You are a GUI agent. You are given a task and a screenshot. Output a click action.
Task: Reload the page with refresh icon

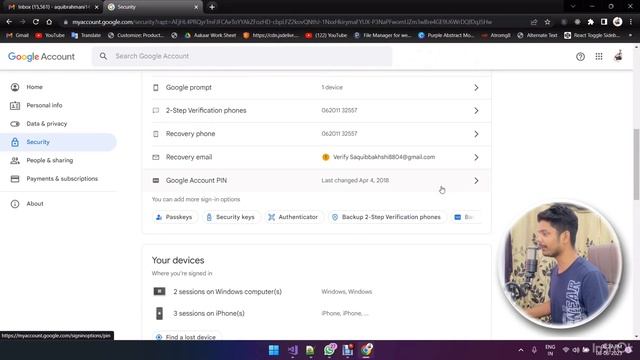coord(36,22)
